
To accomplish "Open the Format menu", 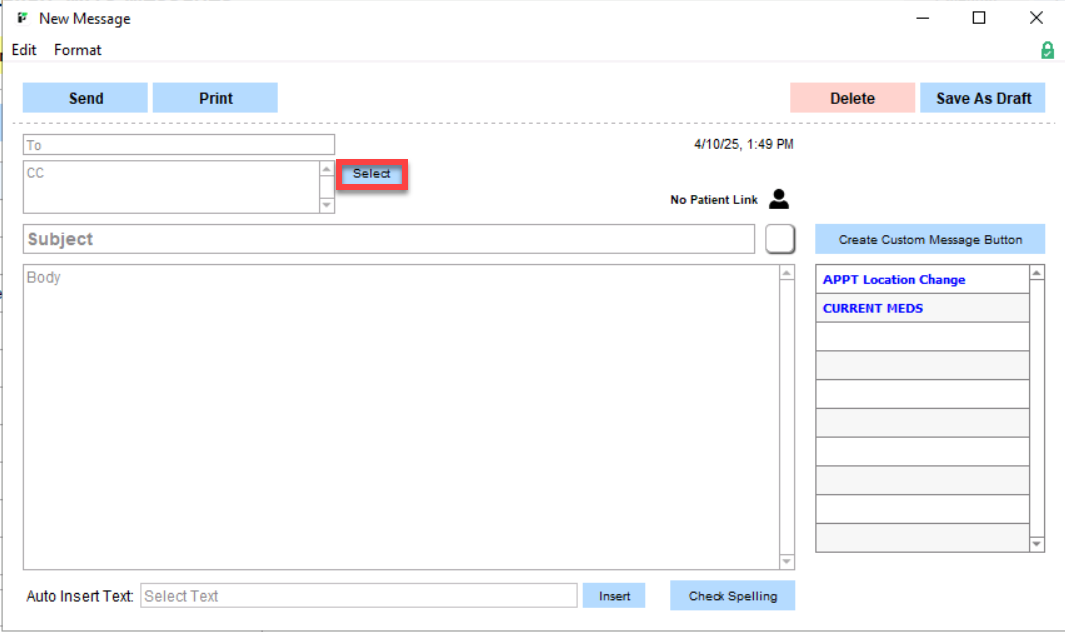I will [x=78, y=50].
